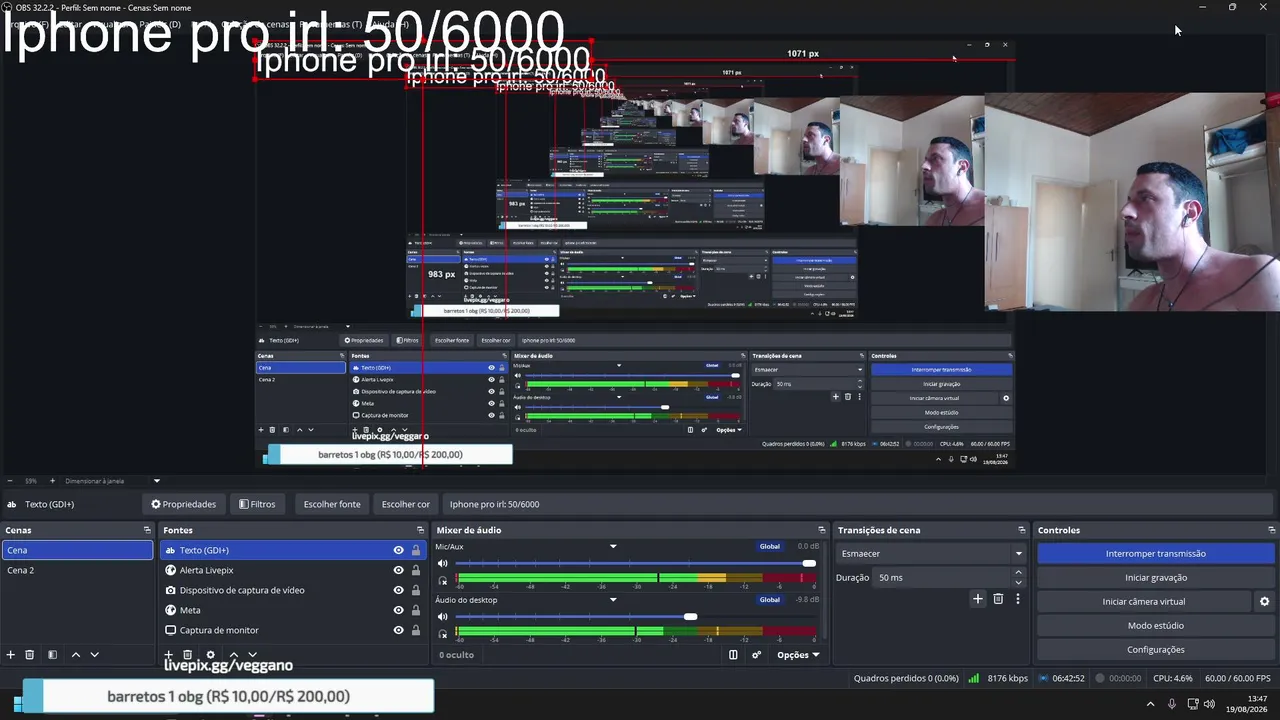This screenshot has width=1280, height=720.
Task: Open scene filters icon in Cenas toolbar
Action: click(52, 655)
